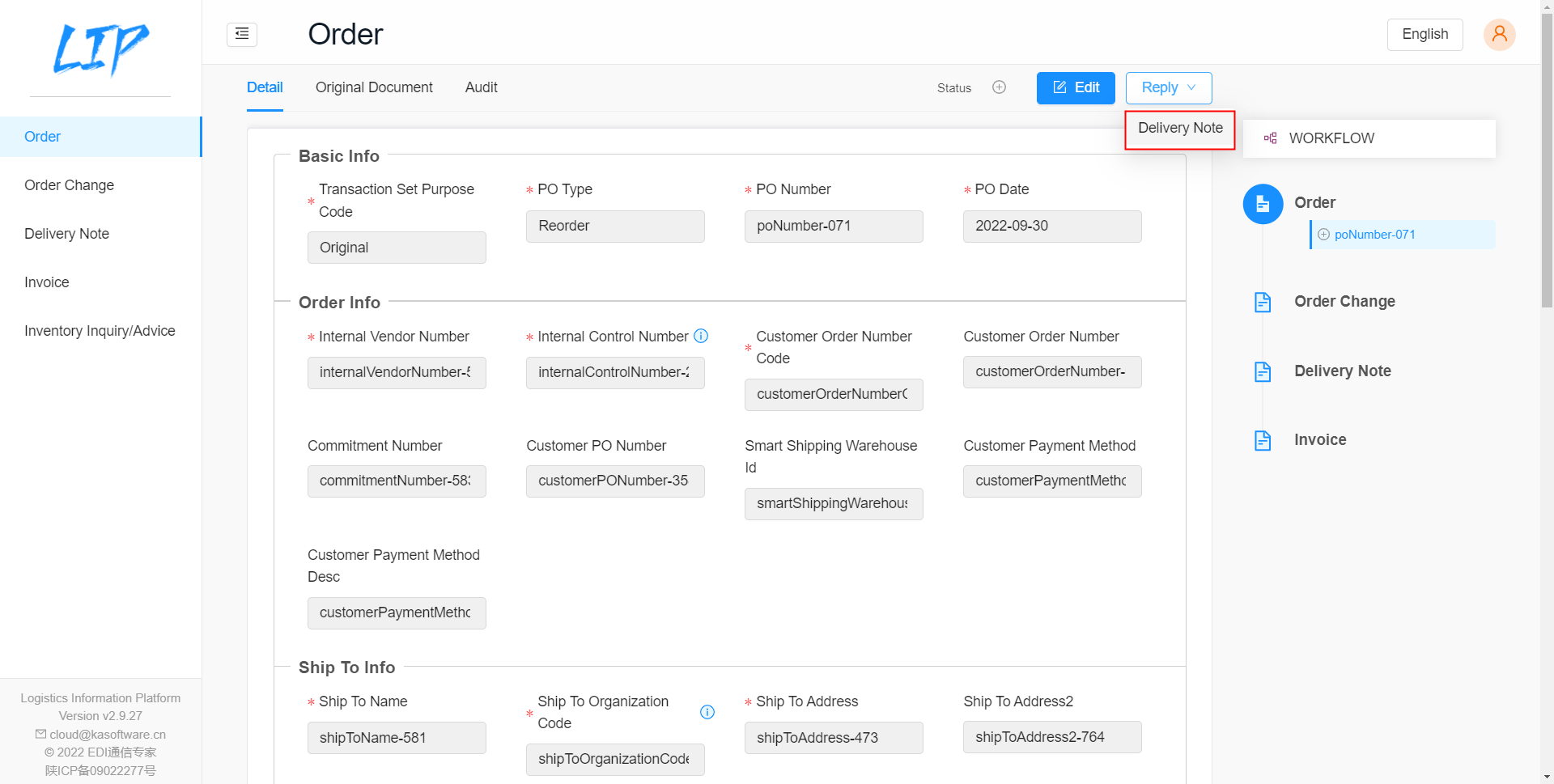
Task: Select Invoice step in workflow
Action: pos(1320,440)
